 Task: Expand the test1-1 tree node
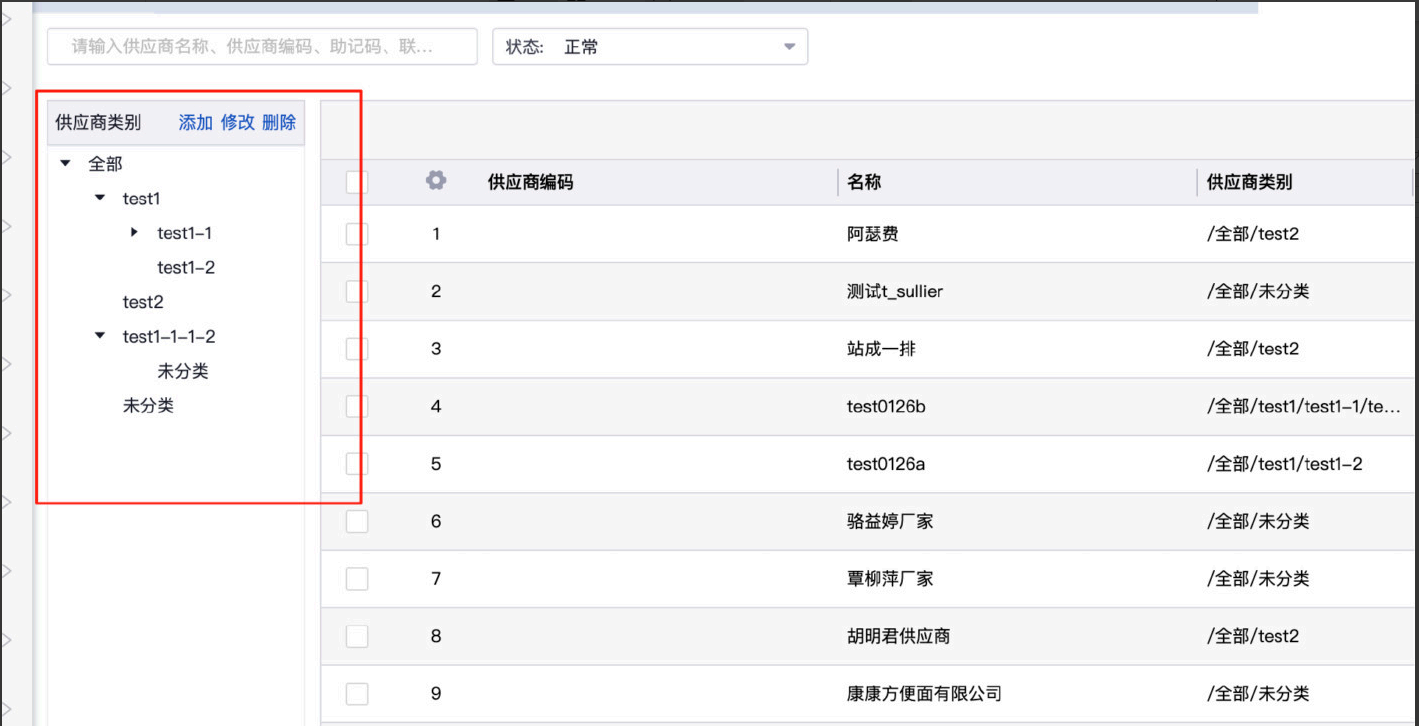tap(134, 233)
